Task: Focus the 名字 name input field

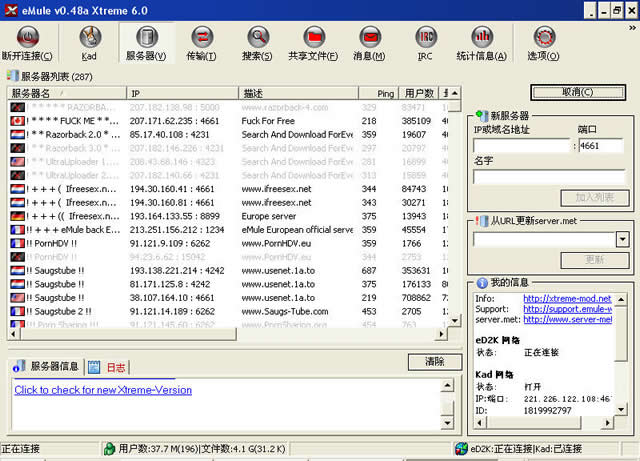Action: (549, 177)
